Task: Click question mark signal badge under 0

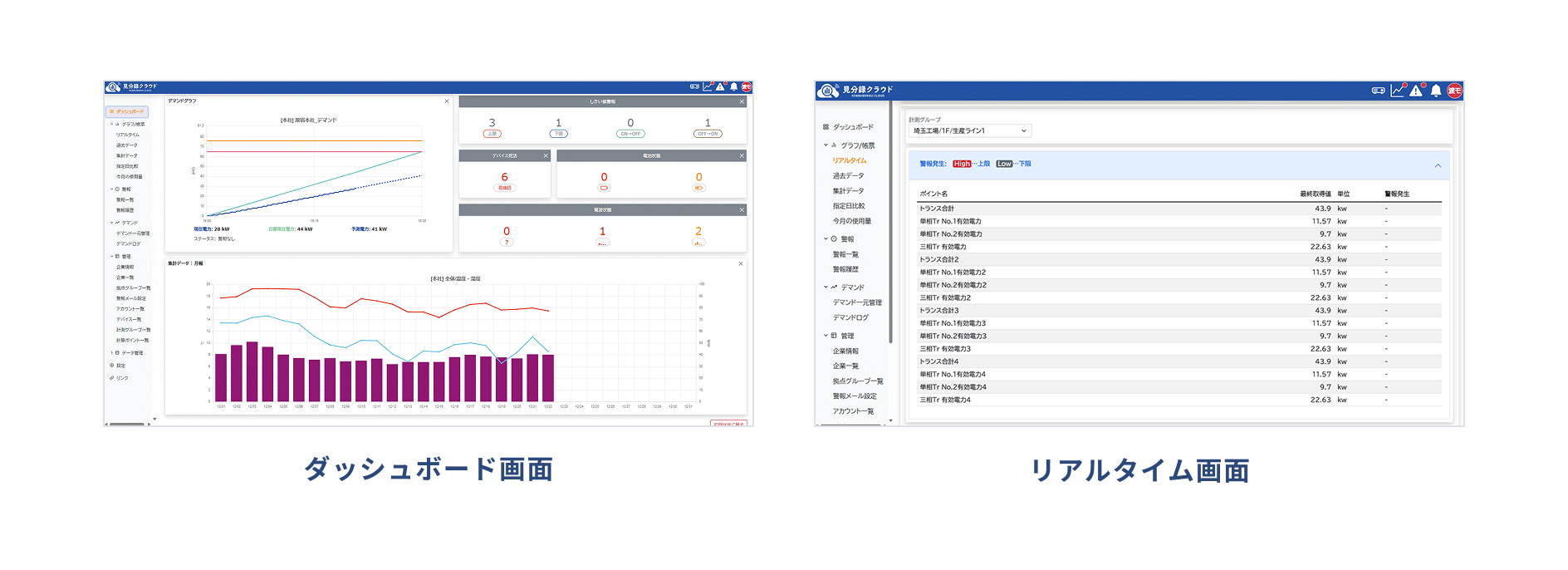Action: [507, 242]
